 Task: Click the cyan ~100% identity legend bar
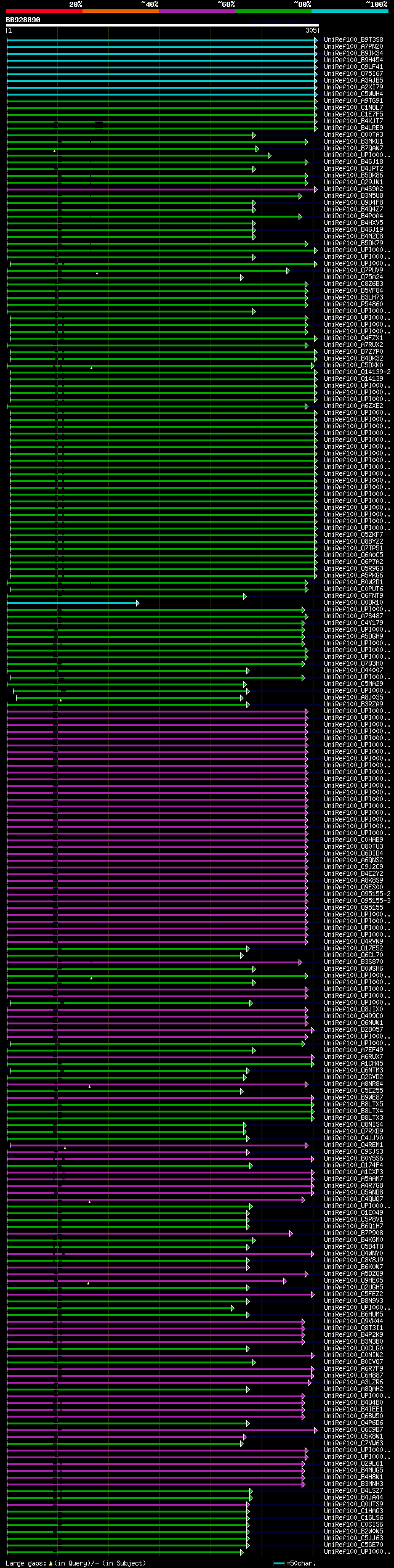click(x=350, y=11)
